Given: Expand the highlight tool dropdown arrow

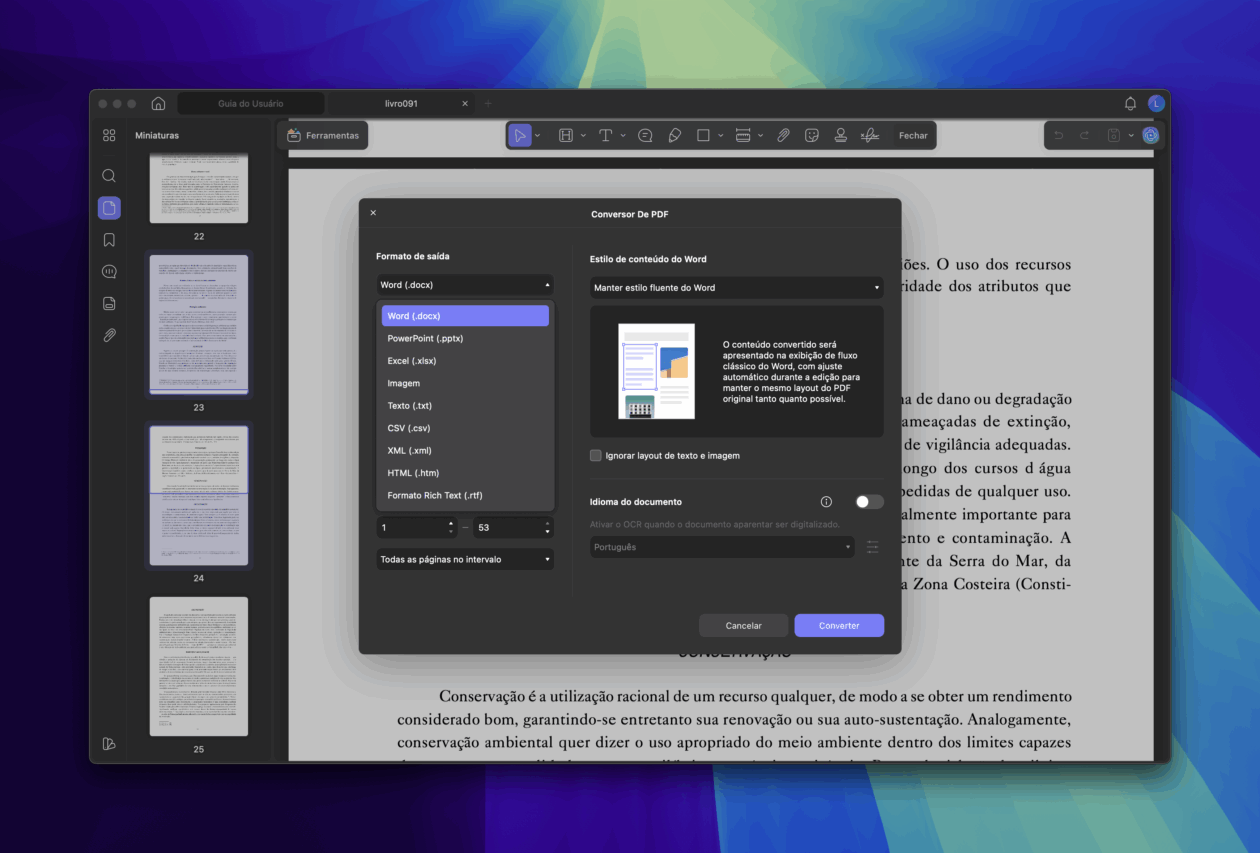Looking at the screenshot, I should (583, 135).
